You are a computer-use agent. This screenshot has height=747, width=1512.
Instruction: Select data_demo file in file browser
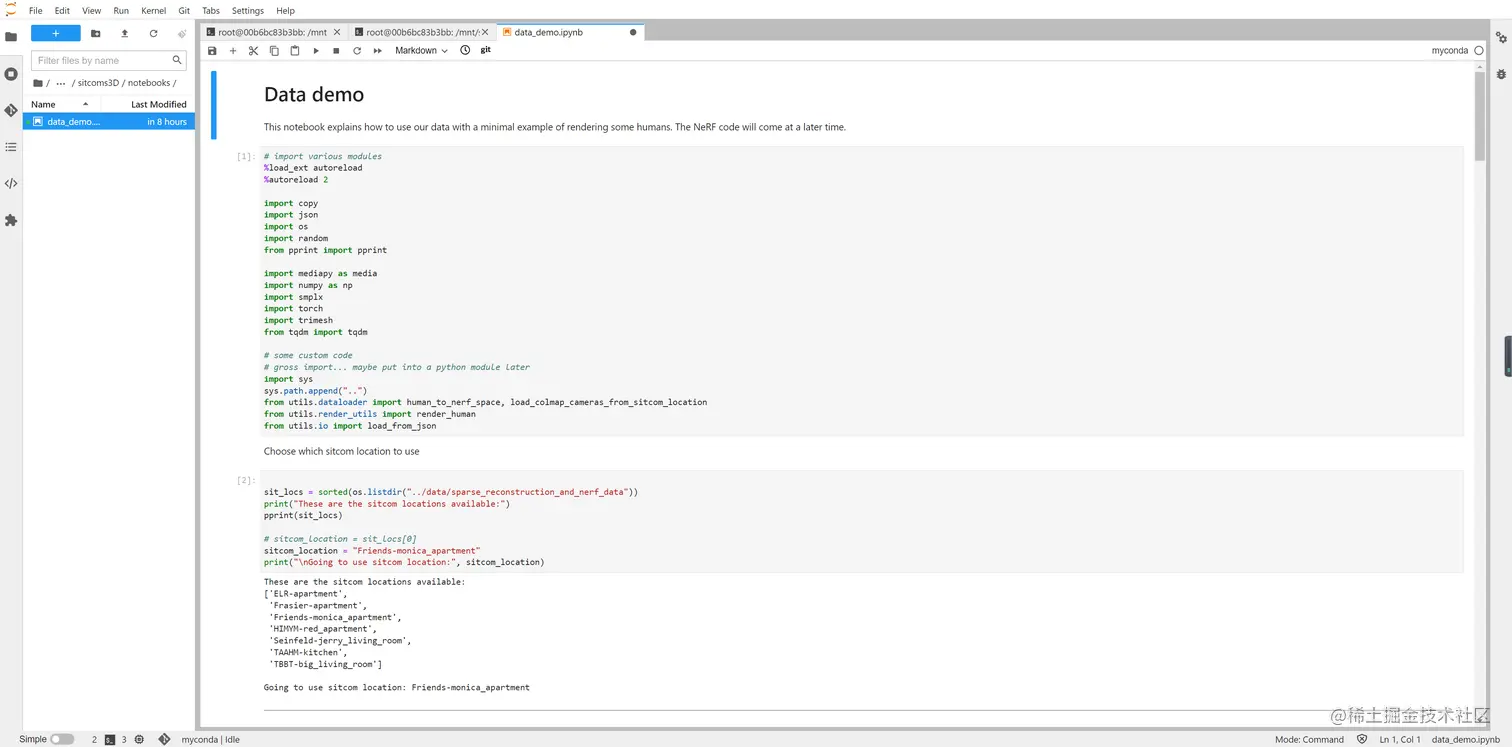(x=108, y=121)
